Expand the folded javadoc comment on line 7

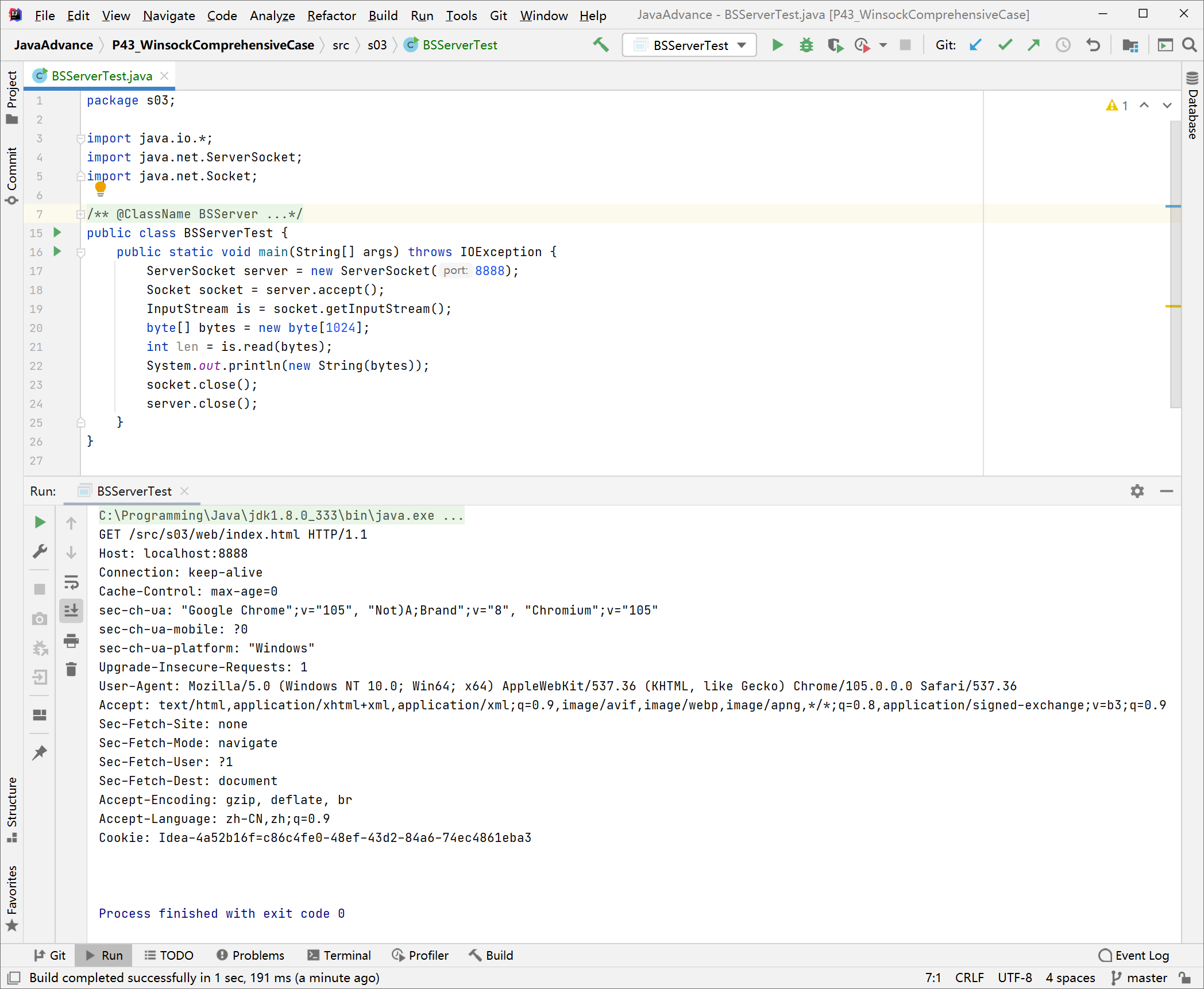coord(80,214)
